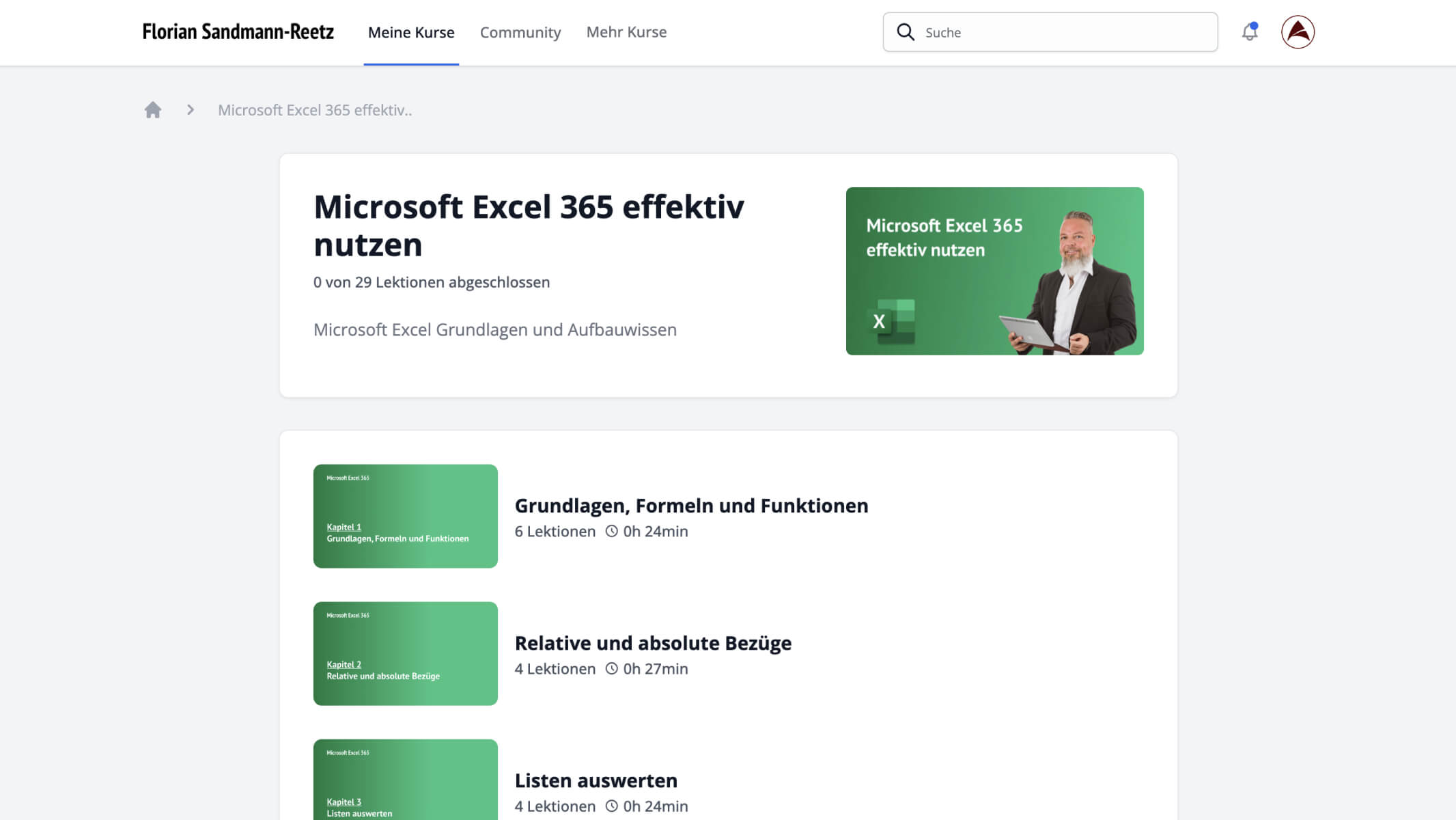Switch to the Community tab
The width and height of the screenshot is (1456, 820).
520,32
